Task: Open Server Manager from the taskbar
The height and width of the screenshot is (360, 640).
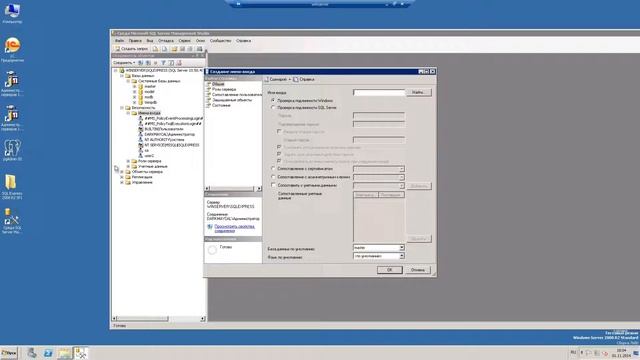Action: pos(32,353)
